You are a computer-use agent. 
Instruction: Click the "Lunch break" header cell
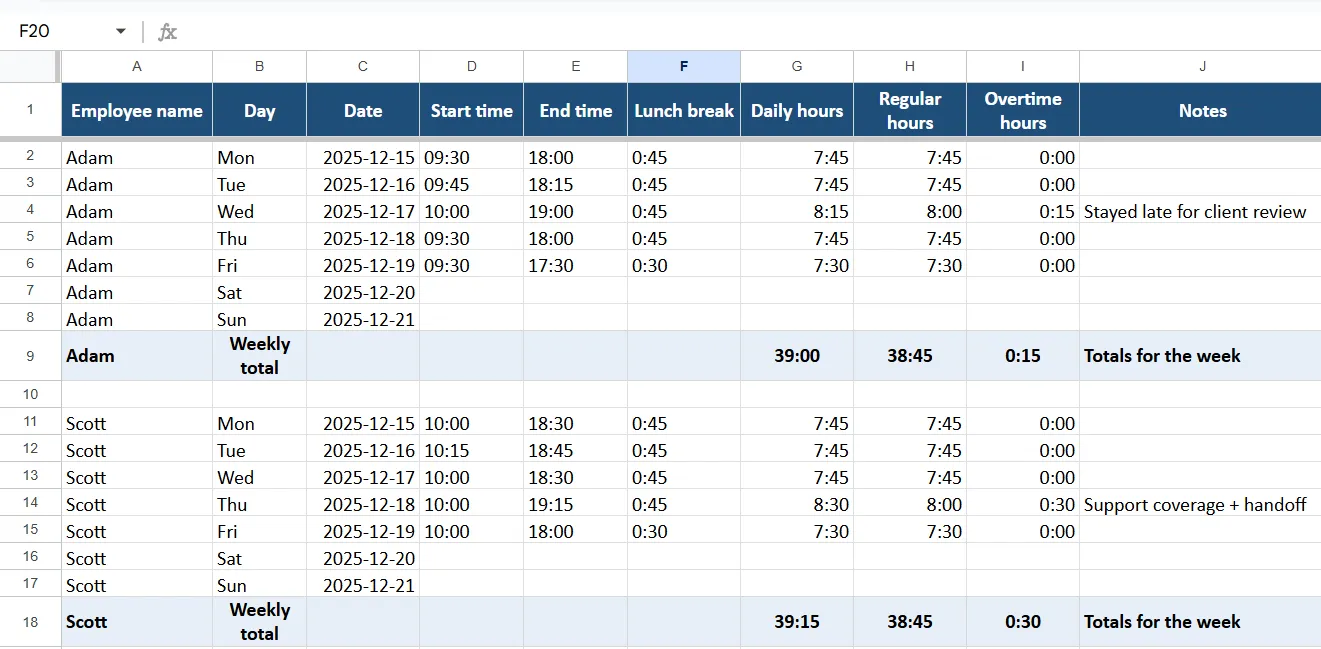coord(684,110)
